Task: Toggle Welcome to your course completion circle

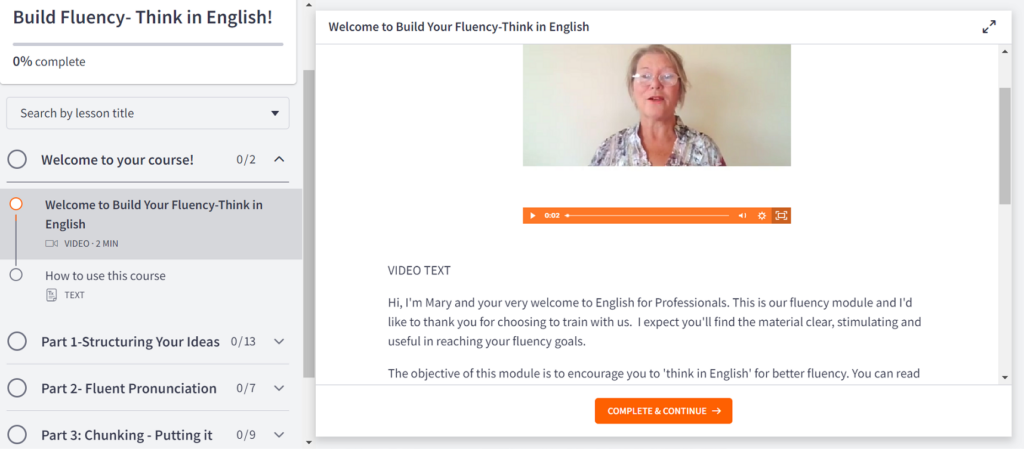Action: pyautogui.click(x=18, y=159)
